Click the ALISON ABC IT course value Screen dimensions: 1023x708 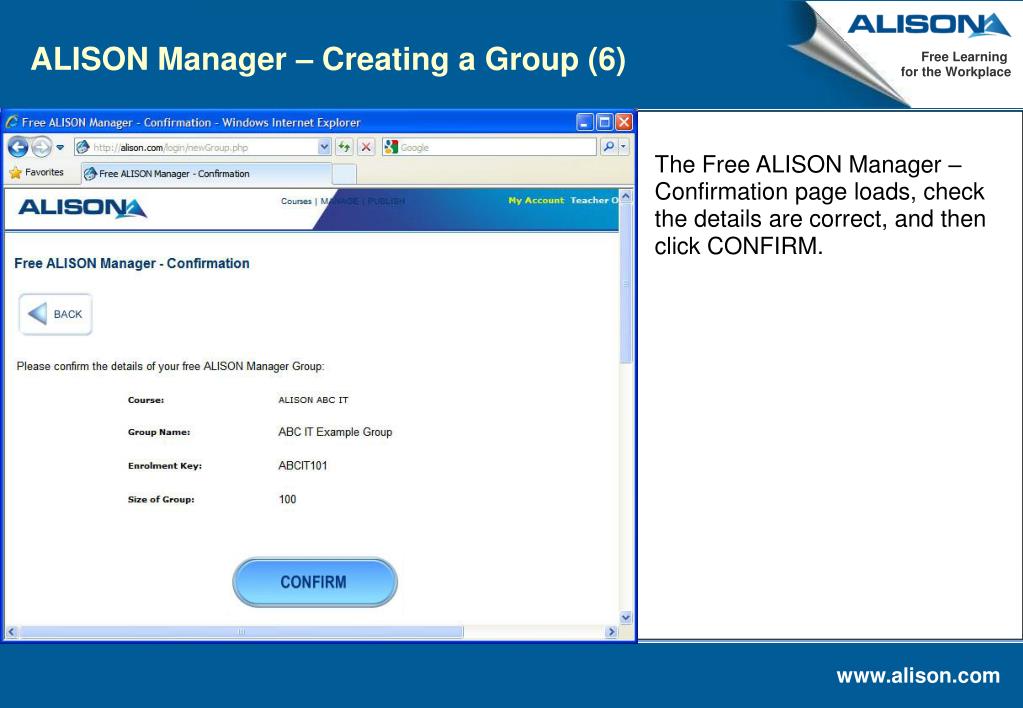[313, 400]
